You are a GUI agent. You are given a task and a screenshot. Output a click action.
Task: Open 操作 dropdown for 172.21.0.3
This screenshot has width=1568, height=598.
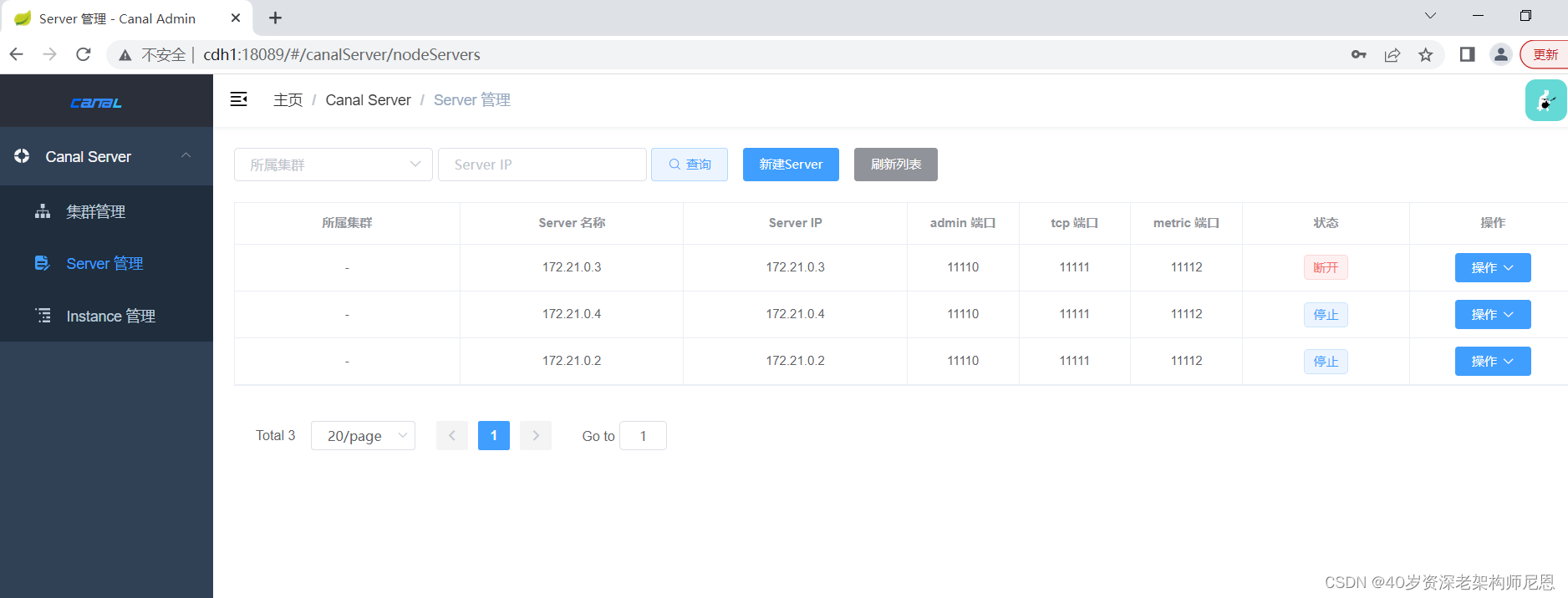click(1493, 267)
